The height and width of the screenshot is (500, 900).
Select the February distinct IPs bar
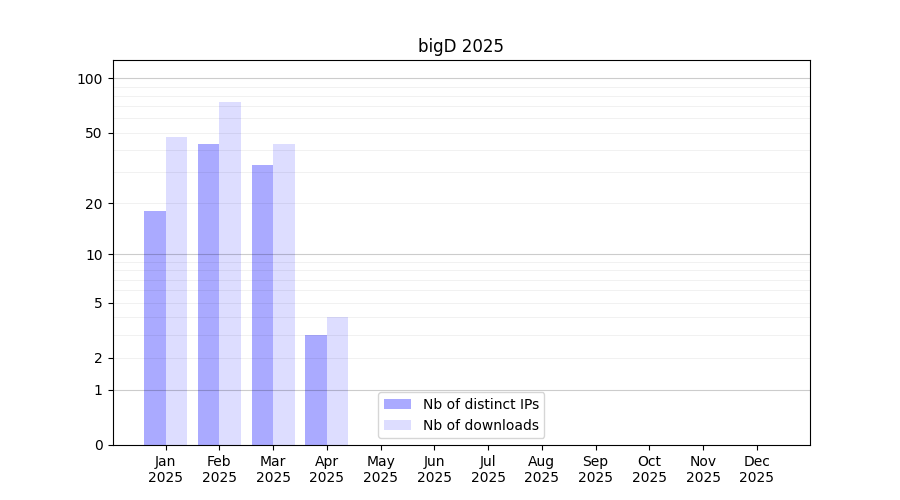pyautogui.click(x=208, y=294)
